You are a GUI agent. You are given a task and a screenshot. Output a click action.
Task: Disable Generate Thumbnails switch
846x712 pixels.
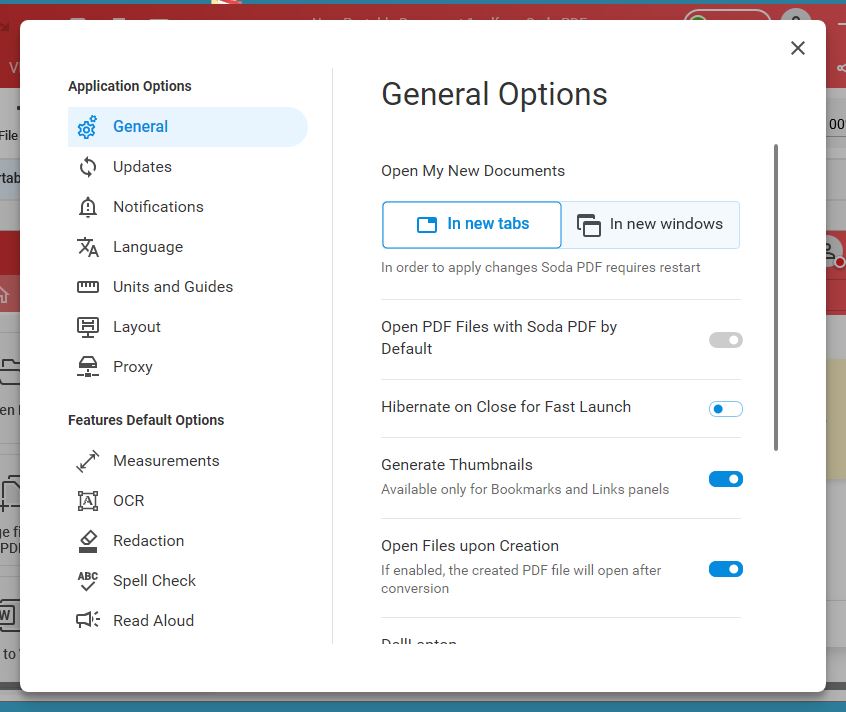coord(726,479)
